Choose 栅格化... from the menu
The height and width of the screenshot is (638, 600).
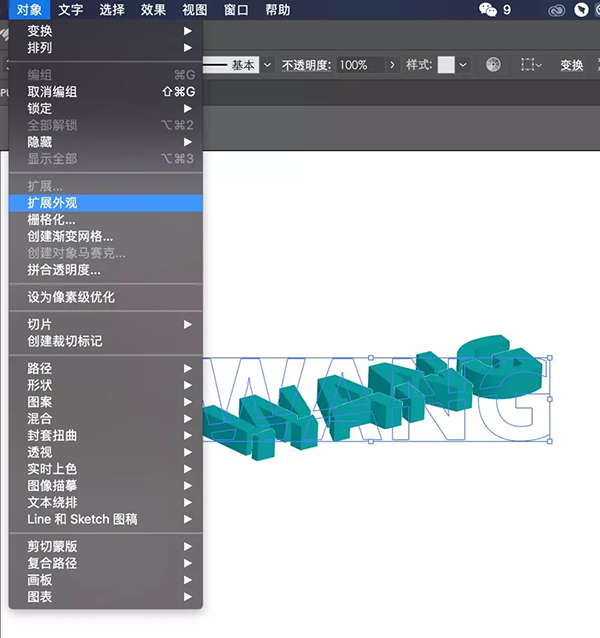coord(105,220)
